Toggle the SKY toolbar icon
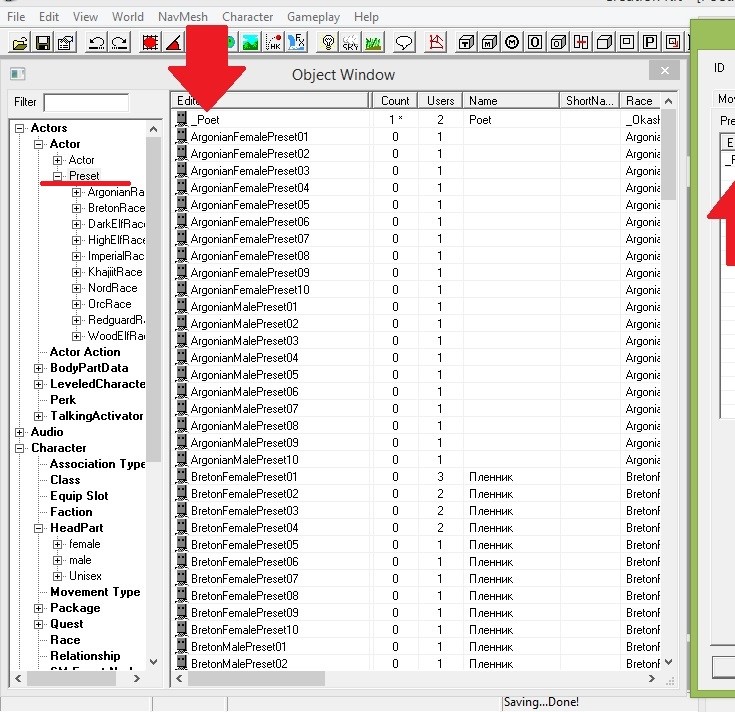 click(350, 43)
